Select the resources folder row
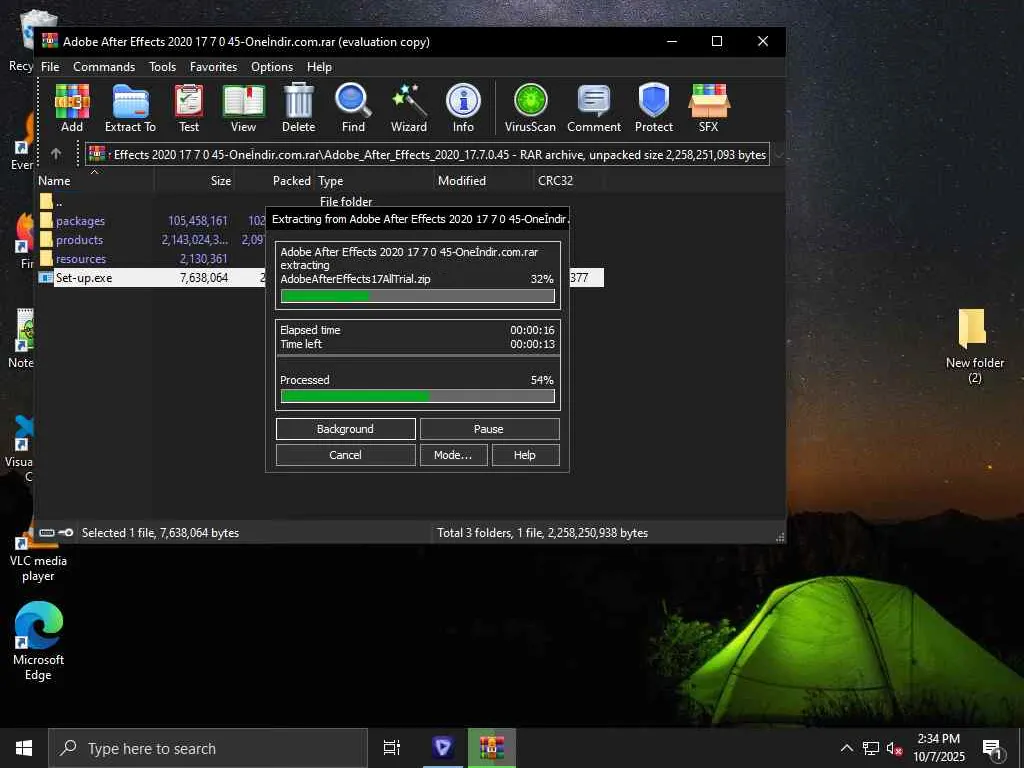The width and height of the screenshot is (1024, 768). coord(152,259)
